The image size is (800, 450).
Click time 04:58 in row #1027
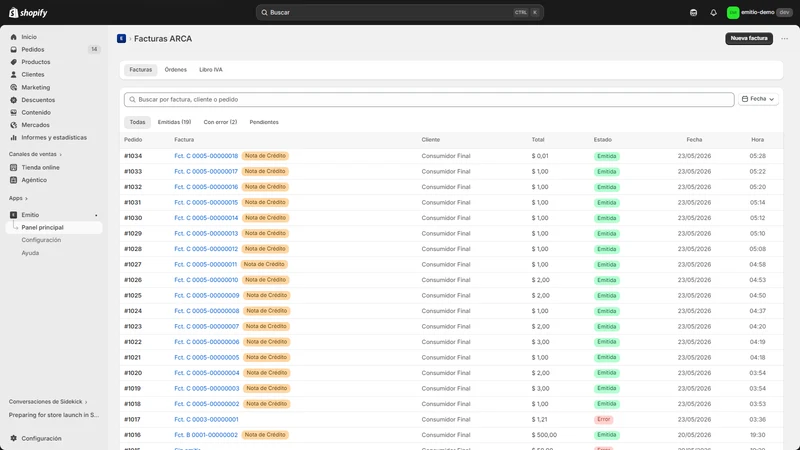point(758,264)
